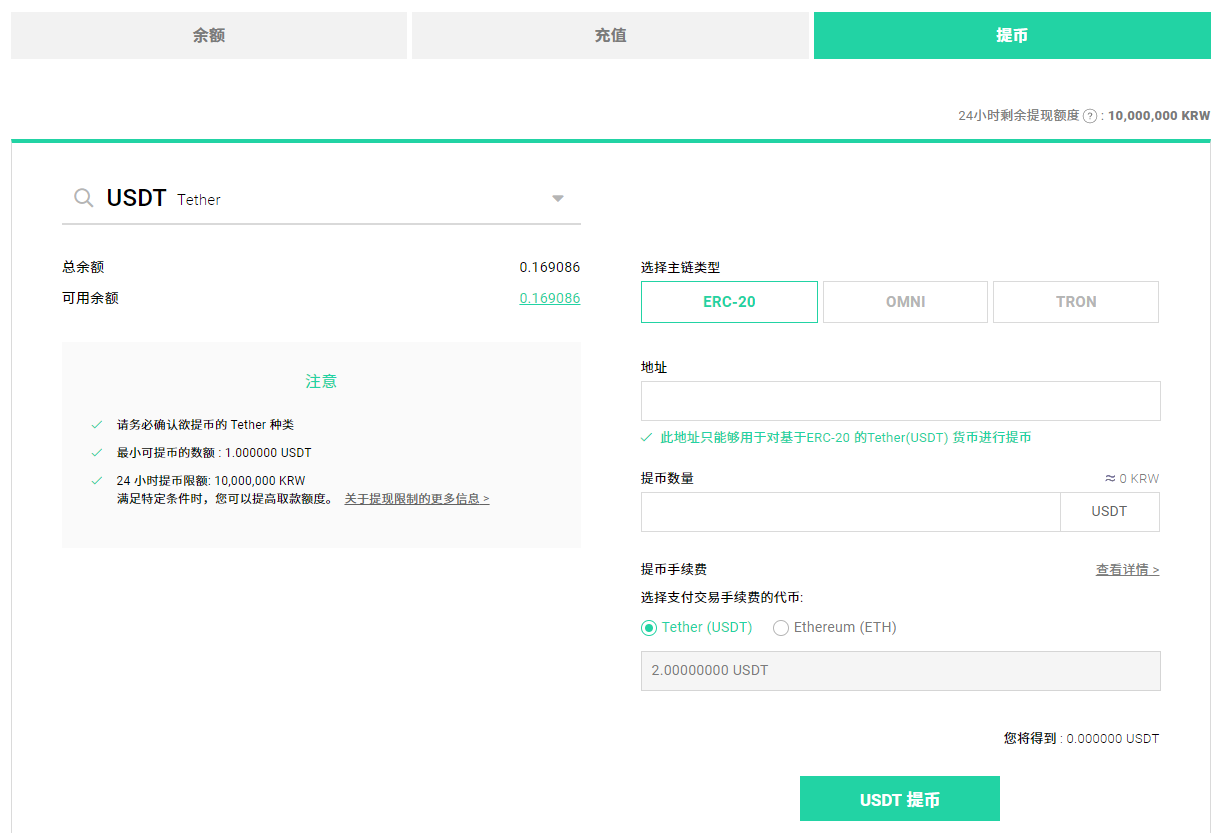Click the 地址 address input field

point(900,401)
